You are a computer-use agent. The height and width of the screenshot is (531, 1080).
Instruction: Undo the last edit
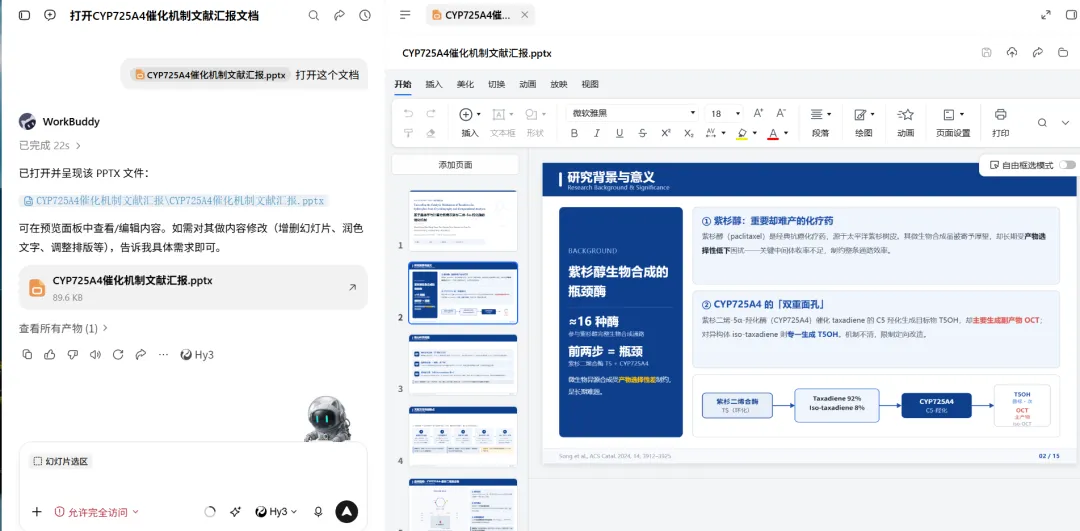tap(408, 114)
